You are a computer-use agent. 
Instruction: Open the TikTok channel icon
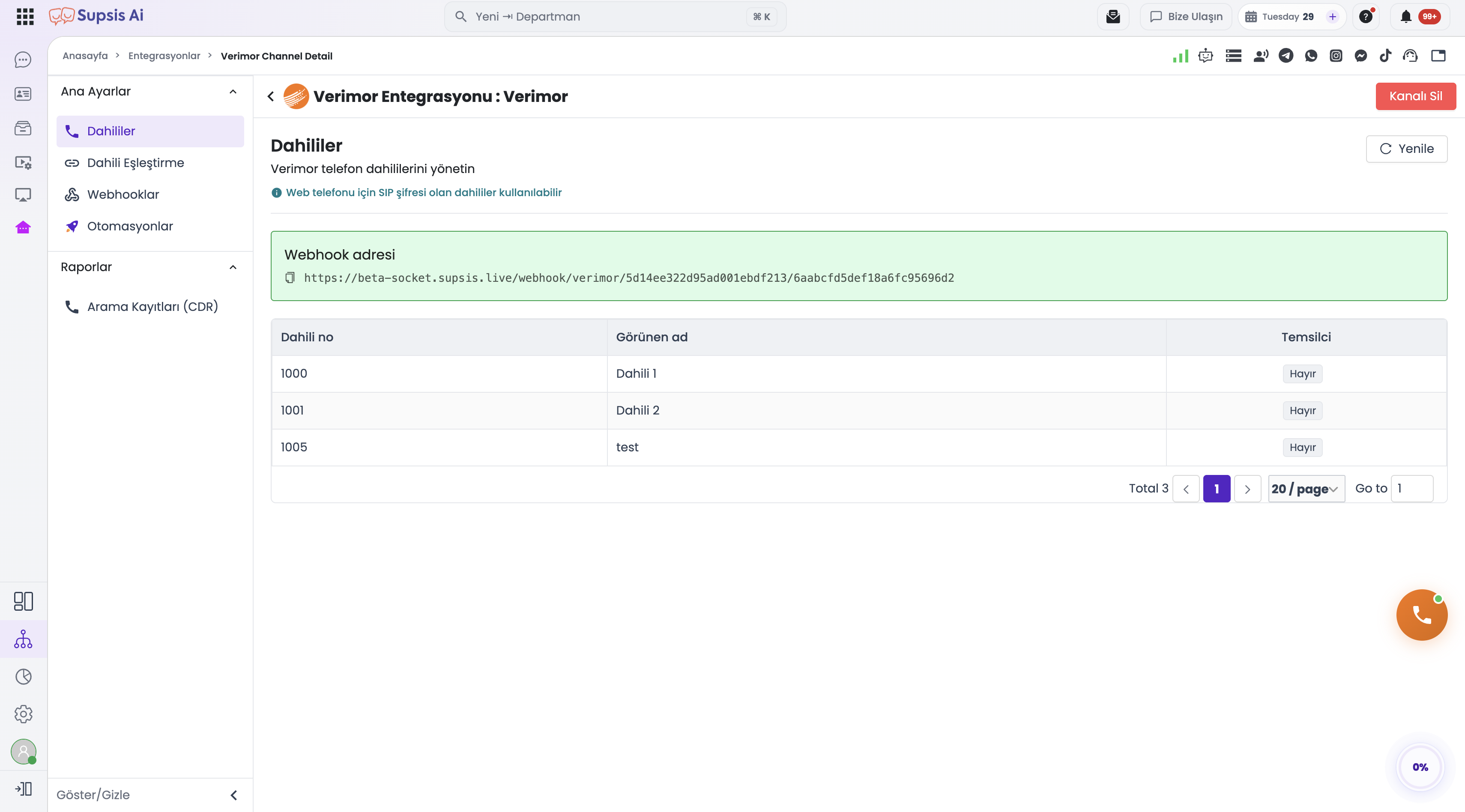tap(1385, 56)
